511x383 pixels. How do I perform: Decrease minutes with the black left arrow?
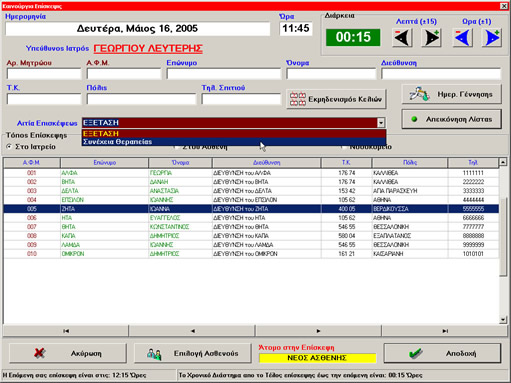[402, 37]
